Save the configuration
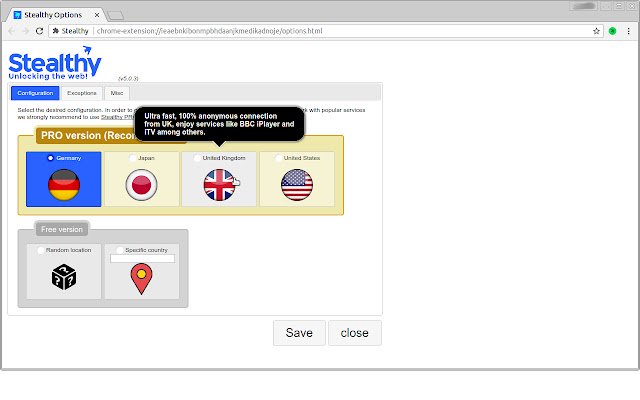The width and height of the screenshot is (640, 400). coord(299,333)
